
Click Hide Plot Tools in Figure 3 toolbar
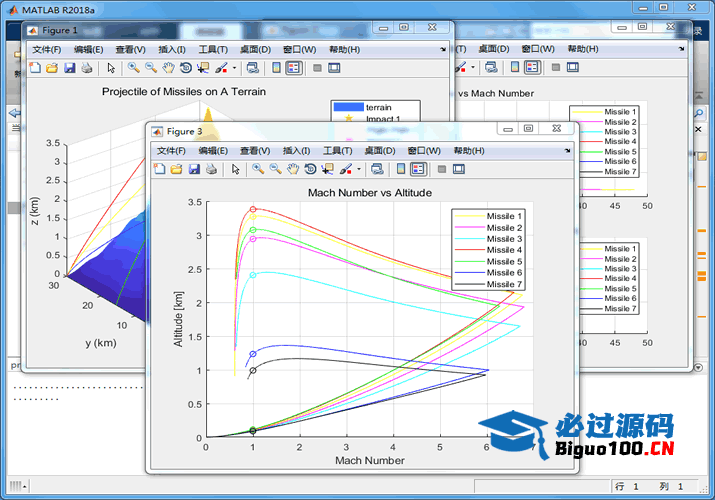(x=441, y=169)
